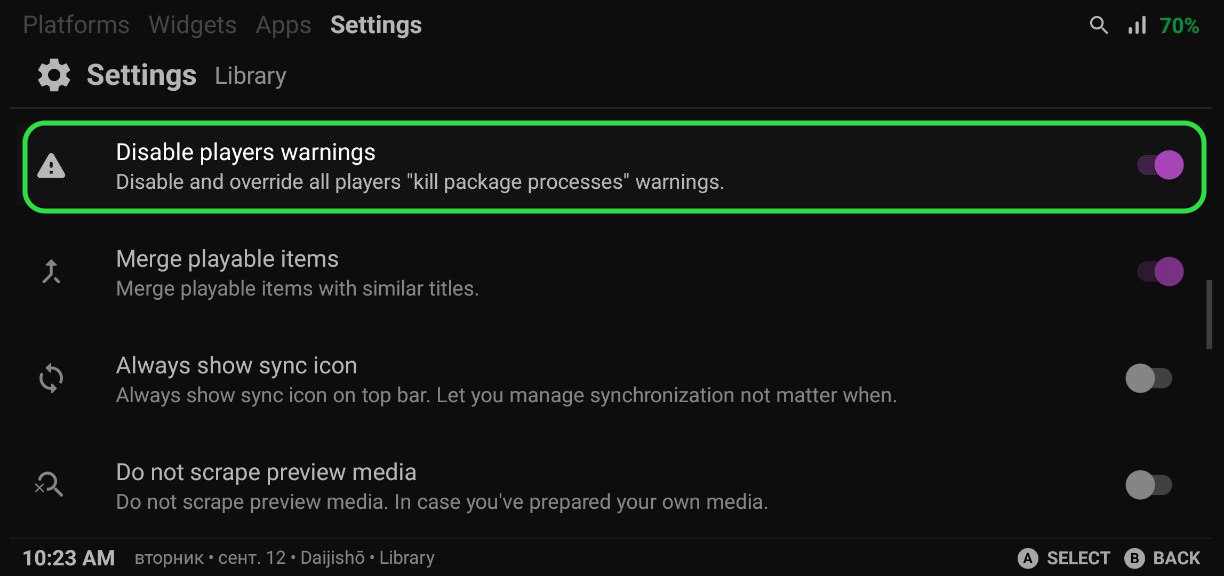Open search with the magnifier icon
The width and height of the screenshot is (1224, 576).
coord(1099,26)
